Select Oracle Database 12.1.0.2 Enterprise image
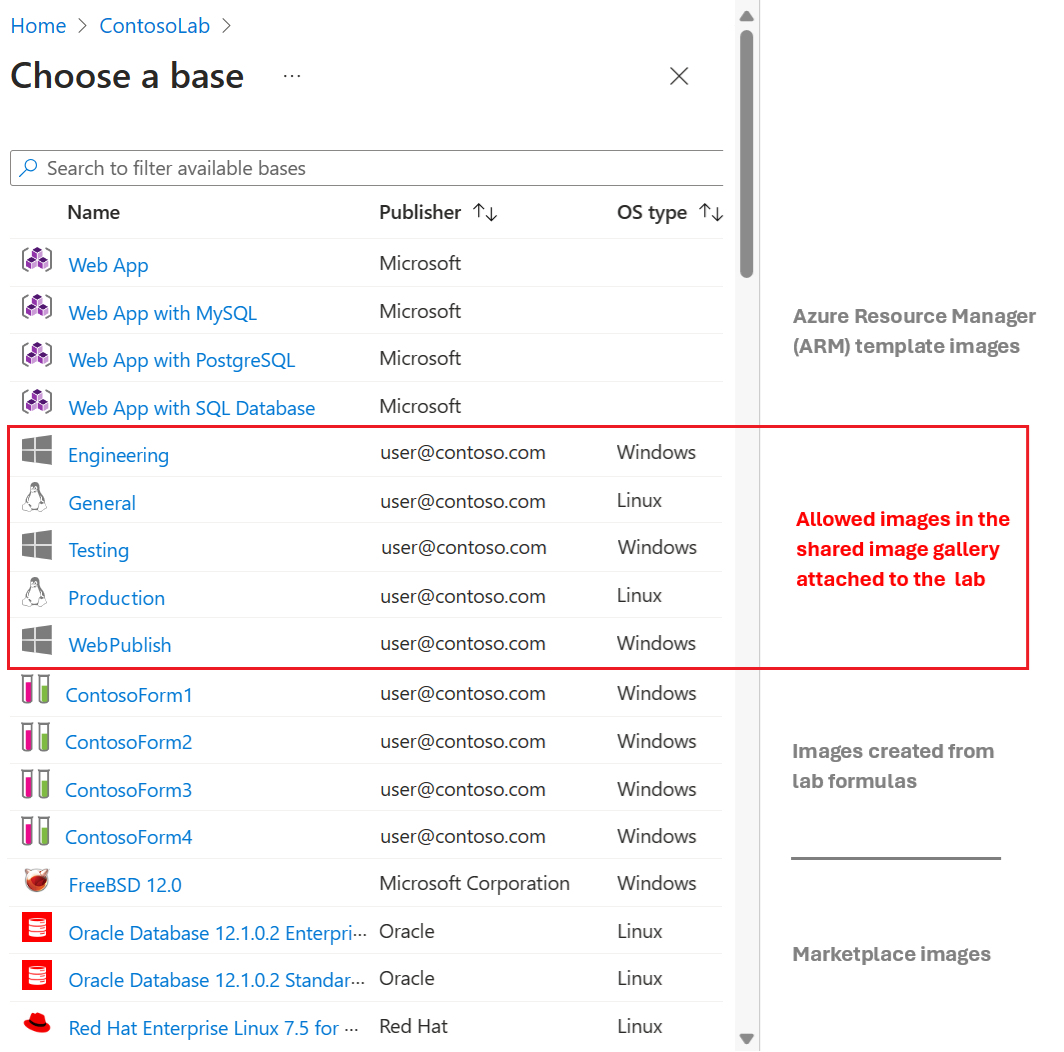 [x=217, y=933]
